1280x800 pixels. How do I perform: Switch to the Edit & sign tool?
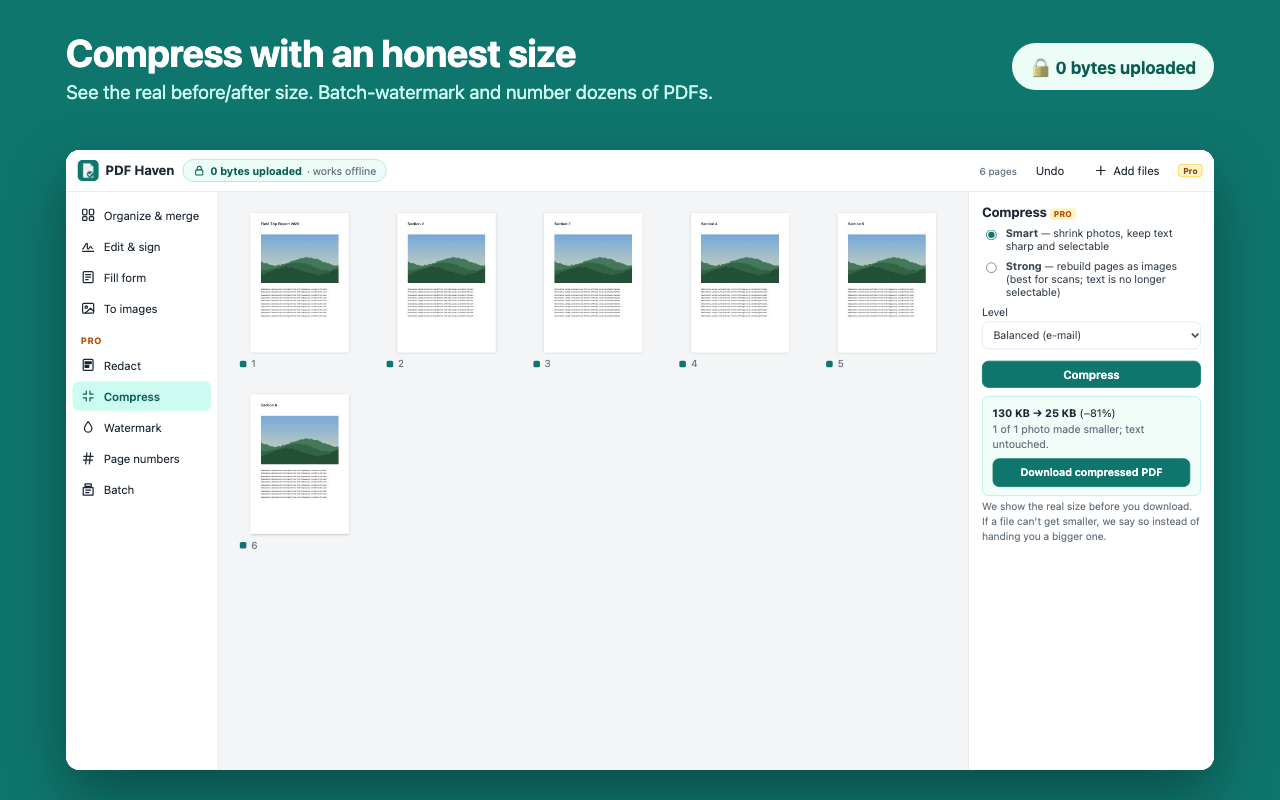142,247
